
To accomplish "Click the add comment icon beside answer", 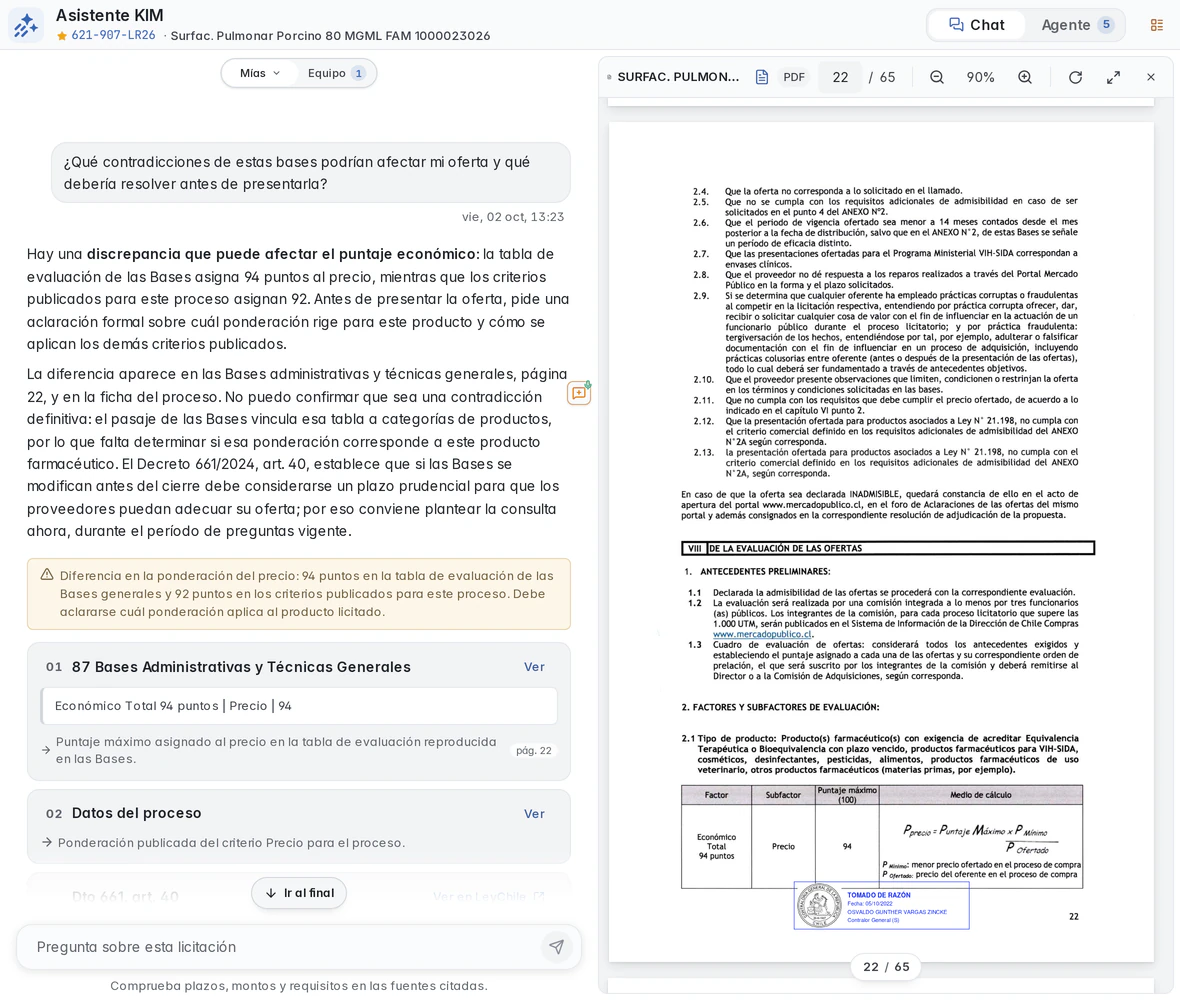I will 579,393.
